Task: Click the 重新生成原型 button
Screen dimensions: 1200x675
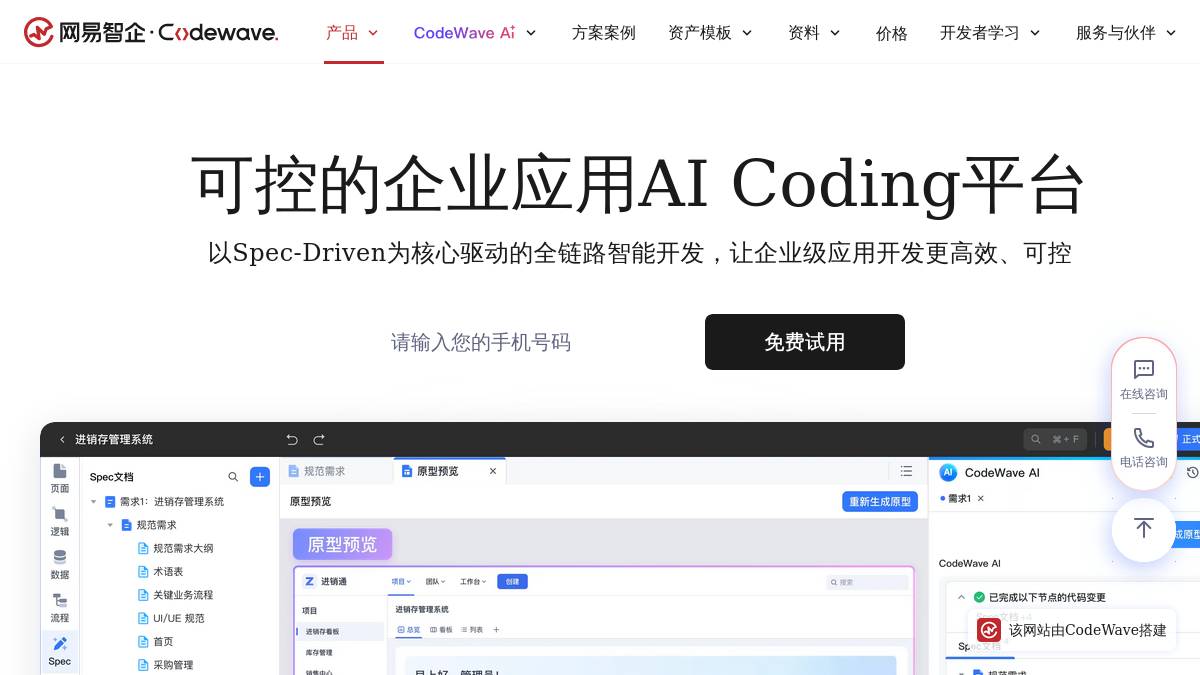Action: pyautogui.click(x=880, y=501)
